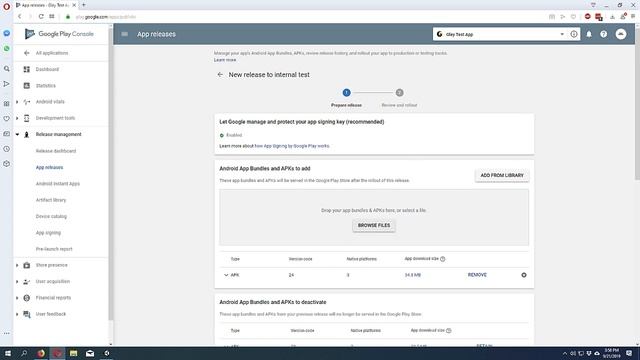The image size is (640, 360).
Task: Open the new tab plus button
Action: coord(84,5)
